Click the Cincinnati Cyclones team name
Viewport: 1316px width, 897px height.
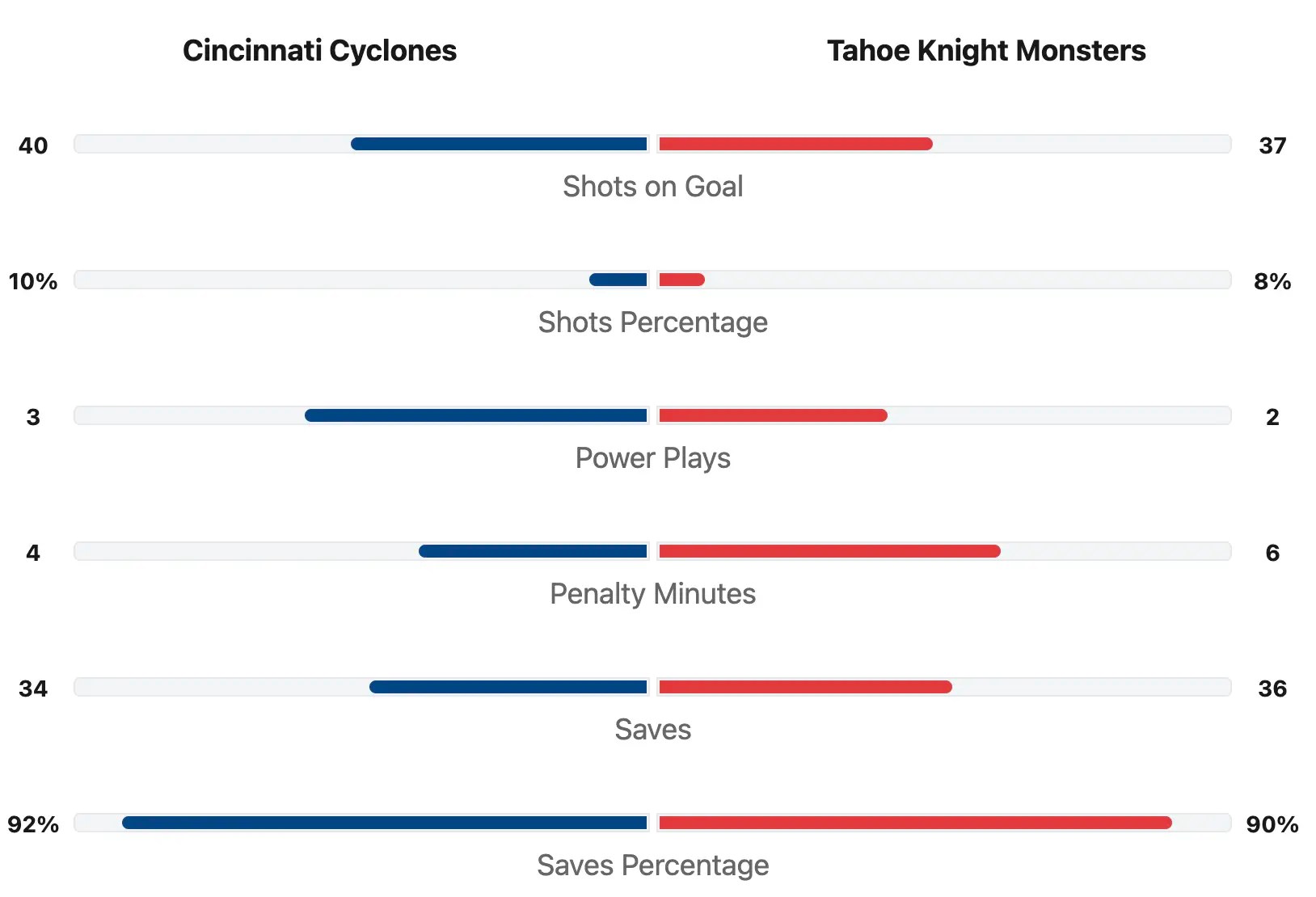pyautogui.click(x=319, y=51)
